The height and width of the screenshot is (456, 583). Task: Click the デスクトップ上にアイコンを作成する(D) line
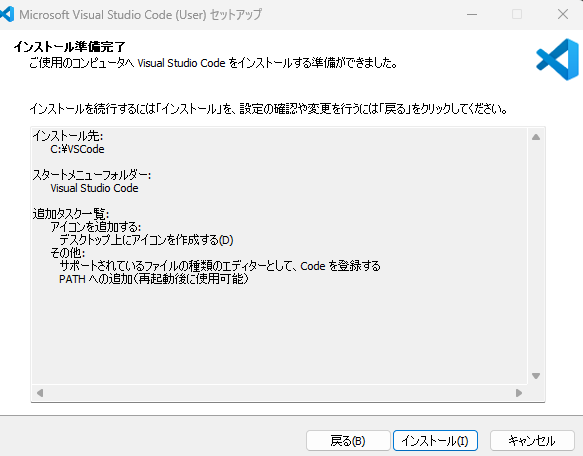click(x=146, y=240)
